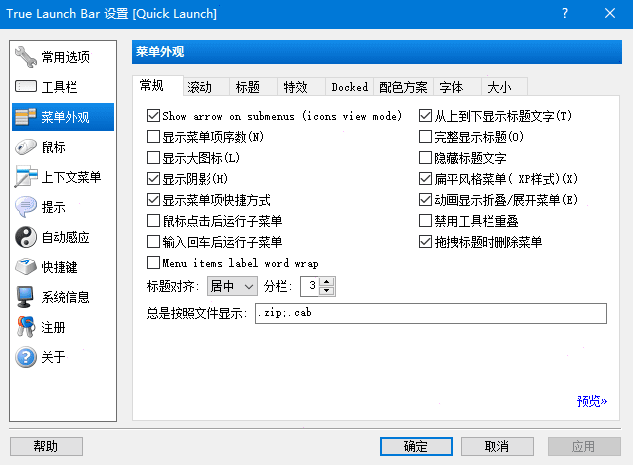633x465 pixels.
Task: Click the title bar help question mark
Action: click(565, 13)
